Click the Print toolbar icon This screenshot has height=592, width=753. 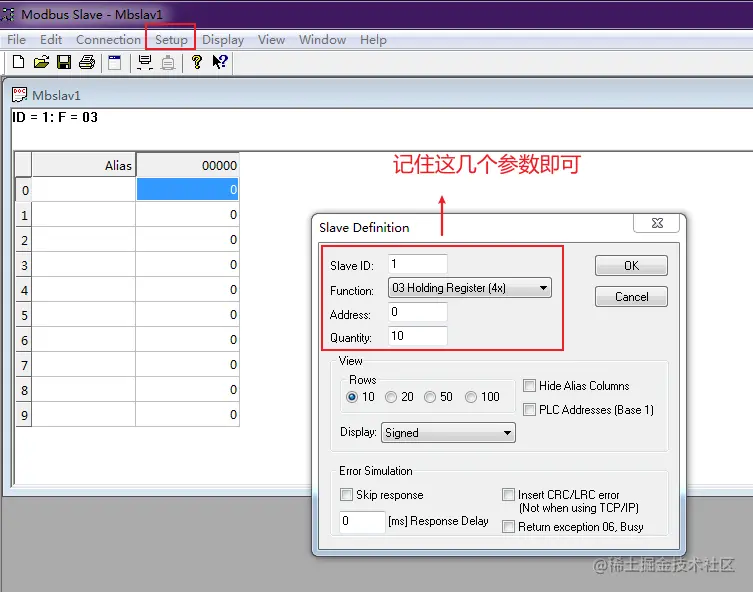click(87, 62)
